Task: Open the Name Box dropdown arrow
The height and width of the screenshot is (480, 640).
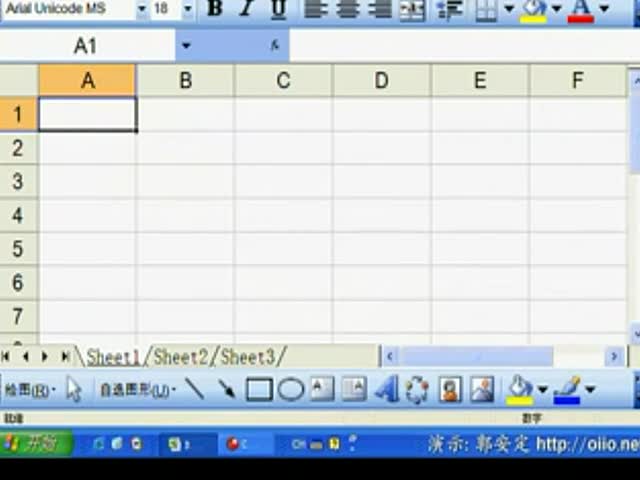Action: click(185, 45)
